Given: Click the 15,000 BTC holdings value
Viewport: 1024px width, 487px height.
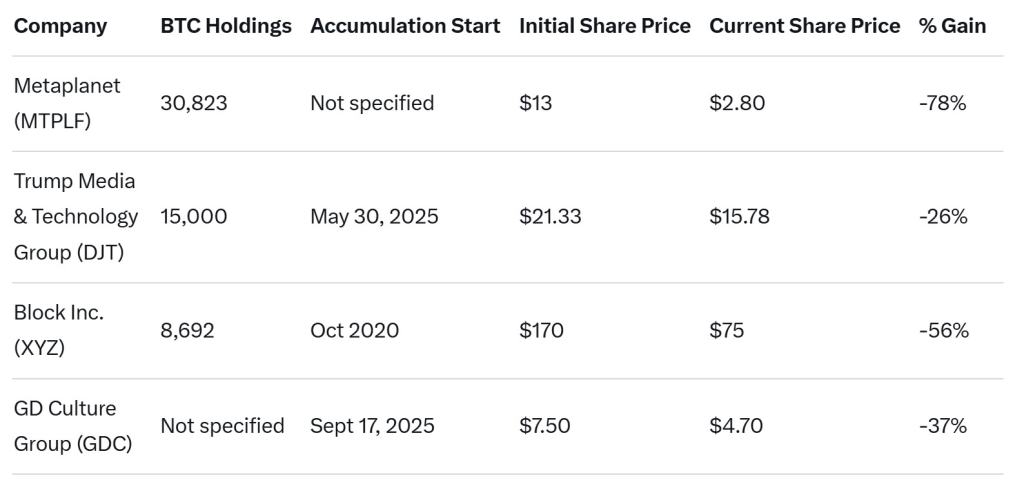Looking at the screenshot, I should 194,216.
